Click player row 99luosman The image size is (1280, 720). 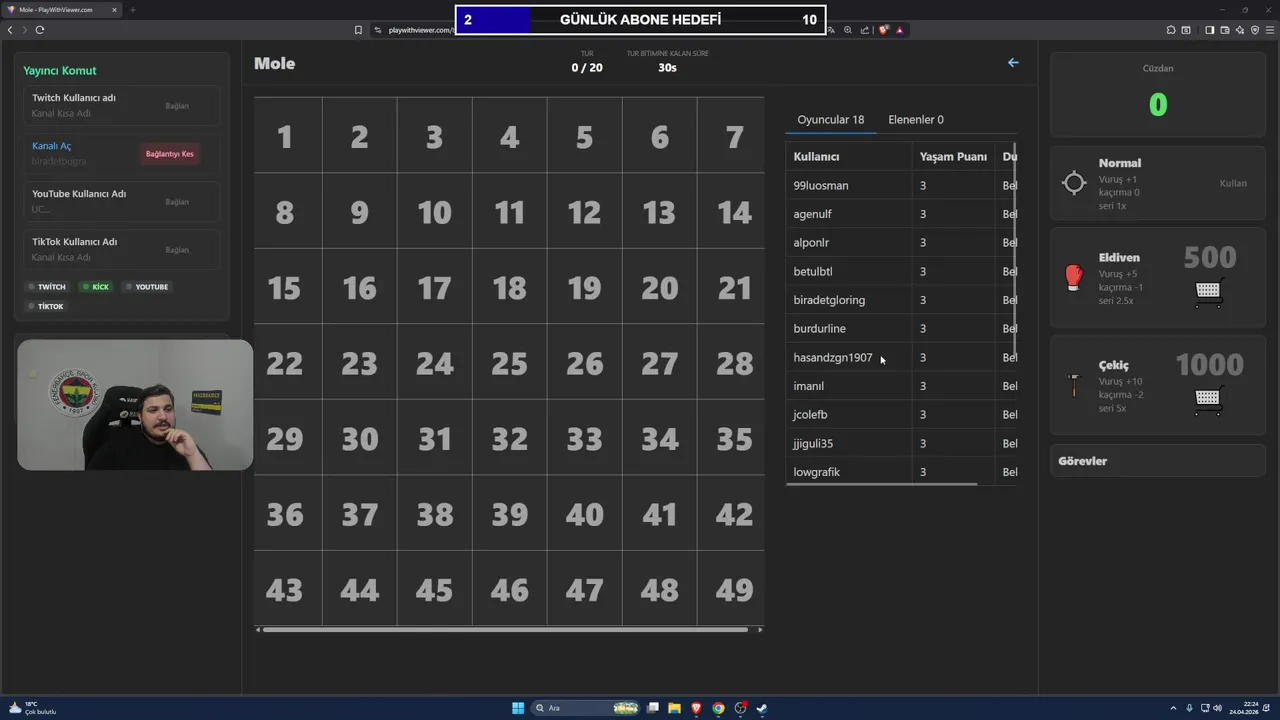[900, 185]
